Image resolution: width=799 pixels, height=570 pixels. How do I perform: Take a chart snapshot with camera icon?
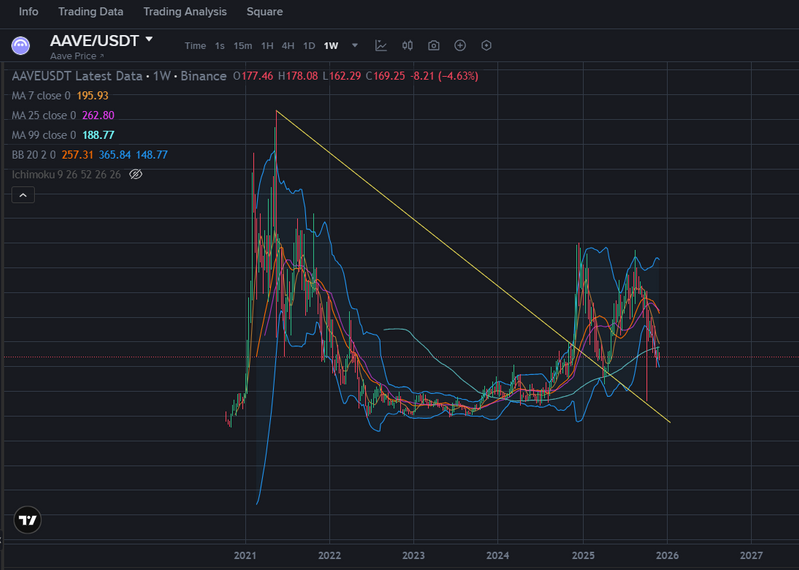pos(433,45)
